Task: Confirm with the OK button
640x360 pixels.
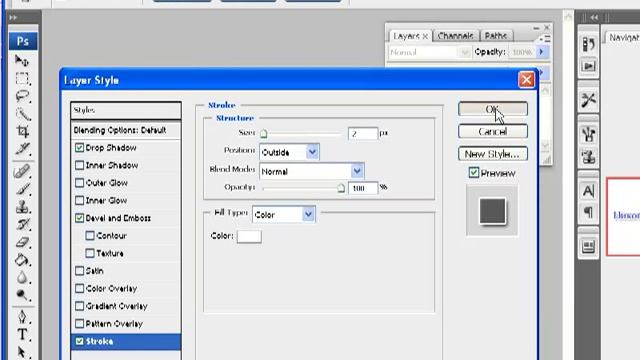Action: pos(493,109)
